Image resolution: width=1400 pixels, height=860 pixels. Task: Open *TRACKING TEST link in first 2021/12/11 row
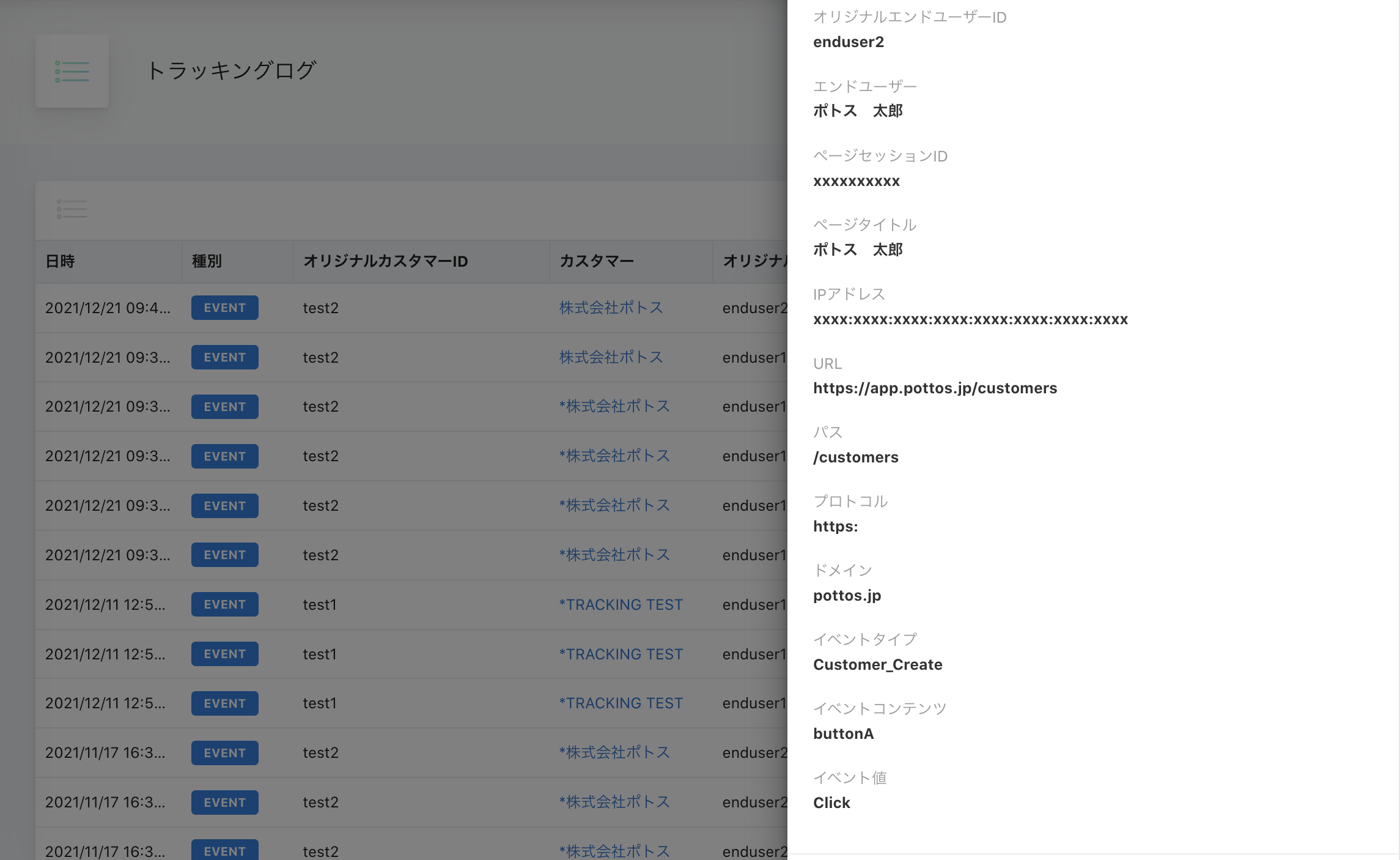tap(621, 604)
